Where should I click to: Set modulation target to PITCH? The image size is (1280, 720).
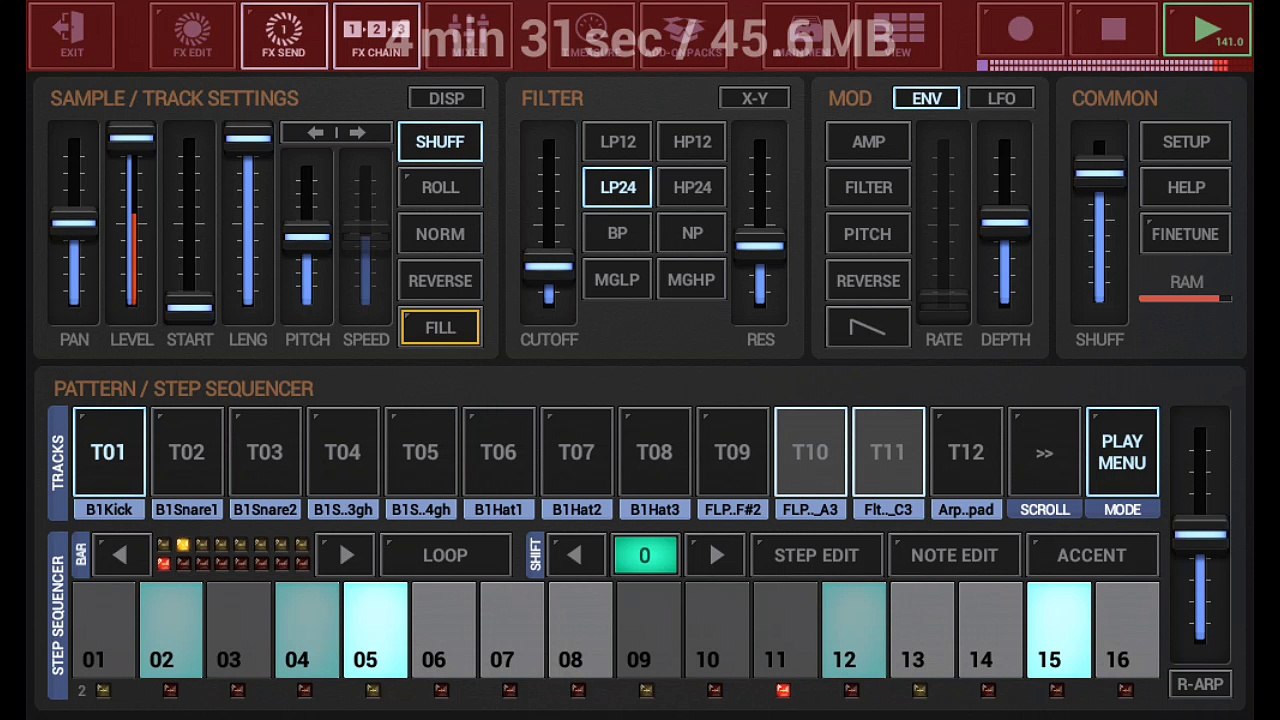coord(867,234)
